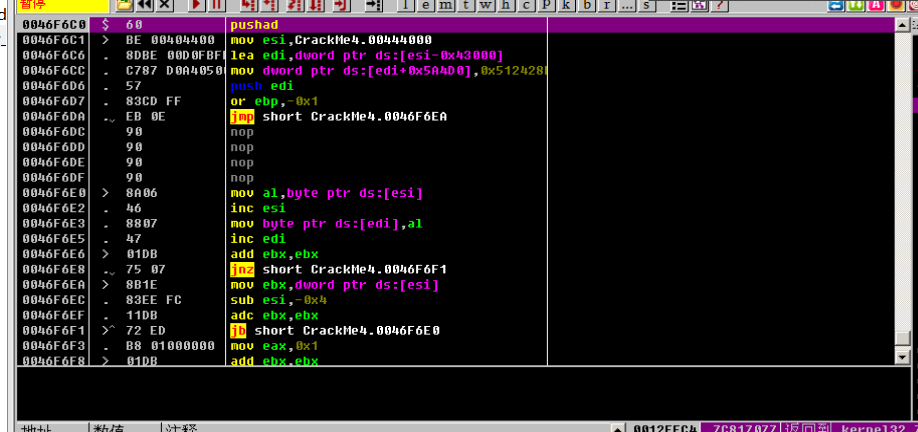This screenshot has height=432, width=918.
Task: Click the 地址 column header
Action: [x=38, y=427]
